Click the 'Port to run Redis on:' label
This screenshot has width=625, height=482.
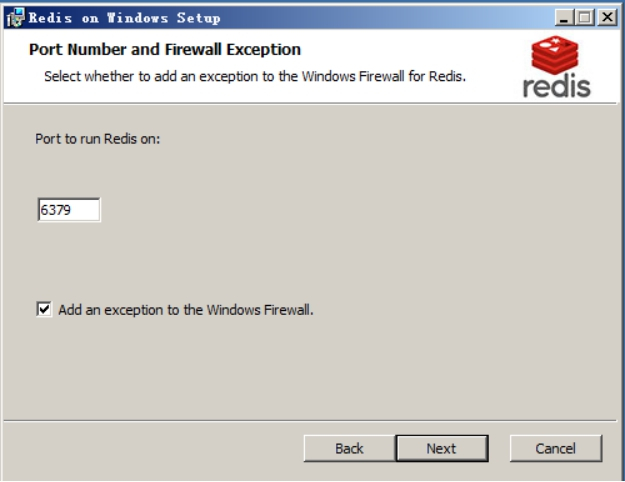pos(98,139)
